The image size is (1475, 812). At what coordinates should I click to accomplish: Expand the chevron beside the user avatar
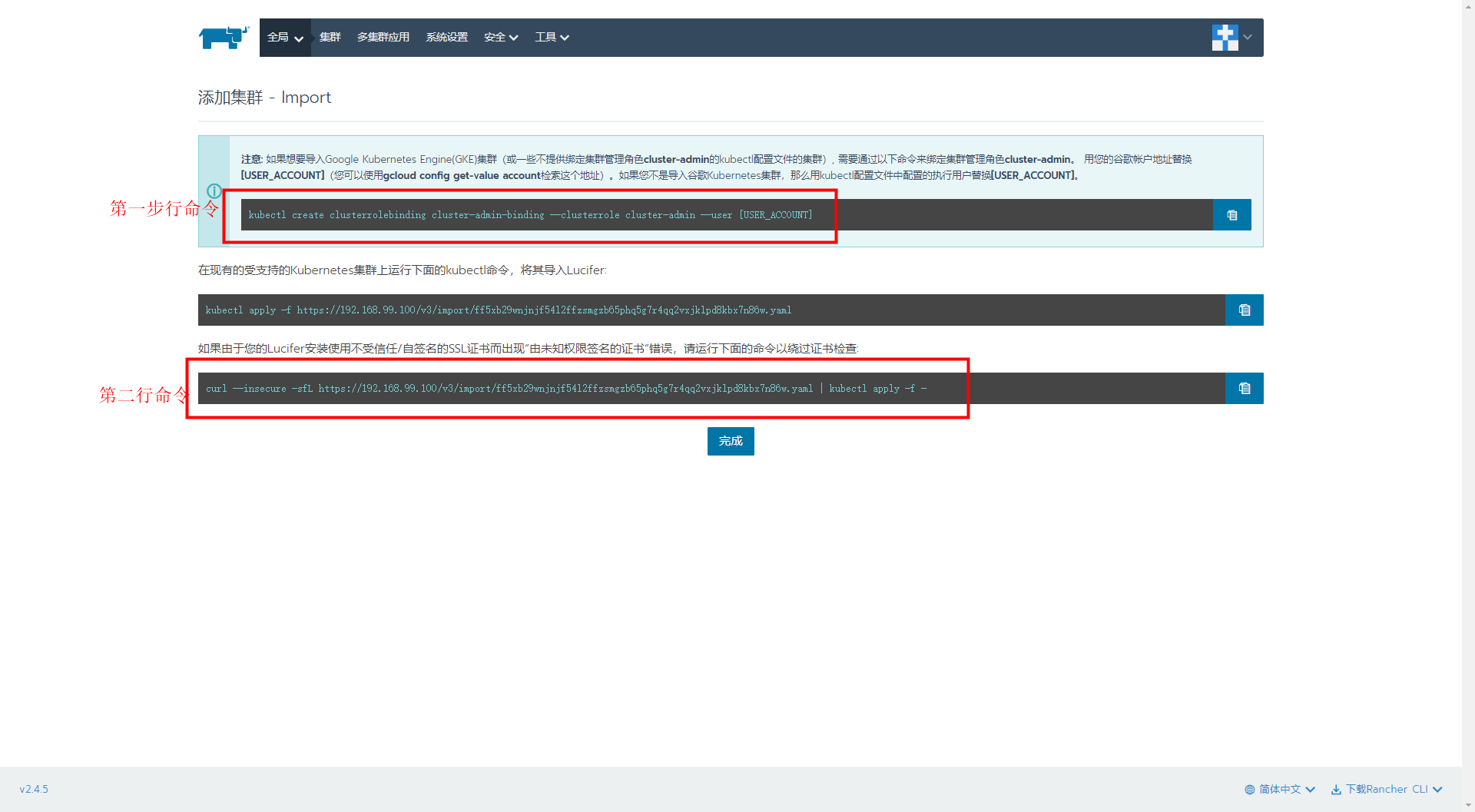pos(1248,37)
